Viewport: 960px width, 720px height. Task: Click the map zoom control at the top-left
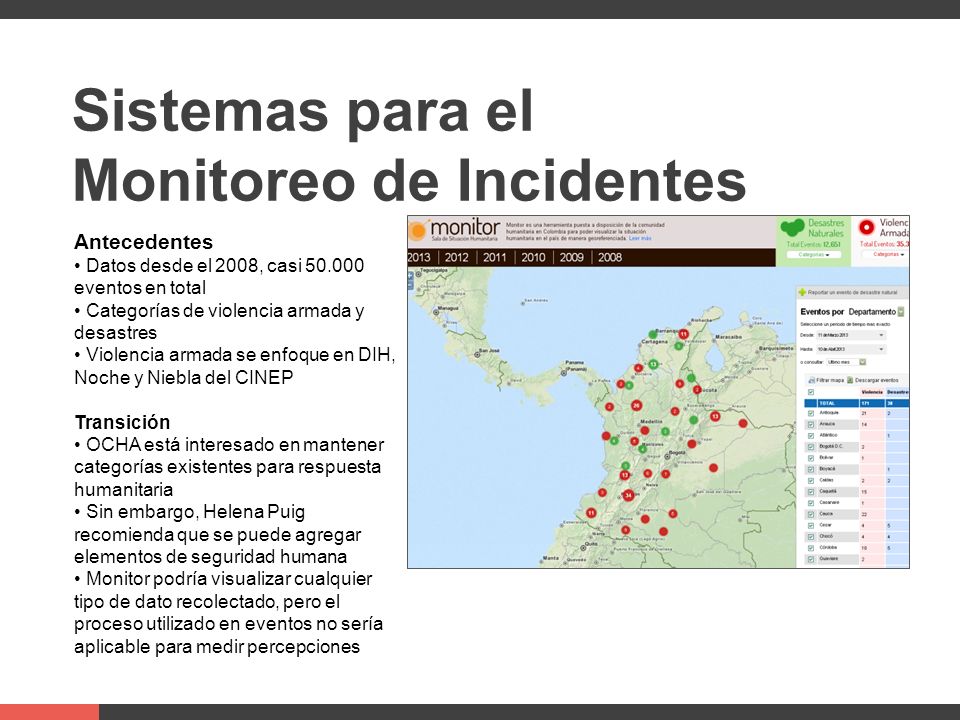tap(411, 280)
